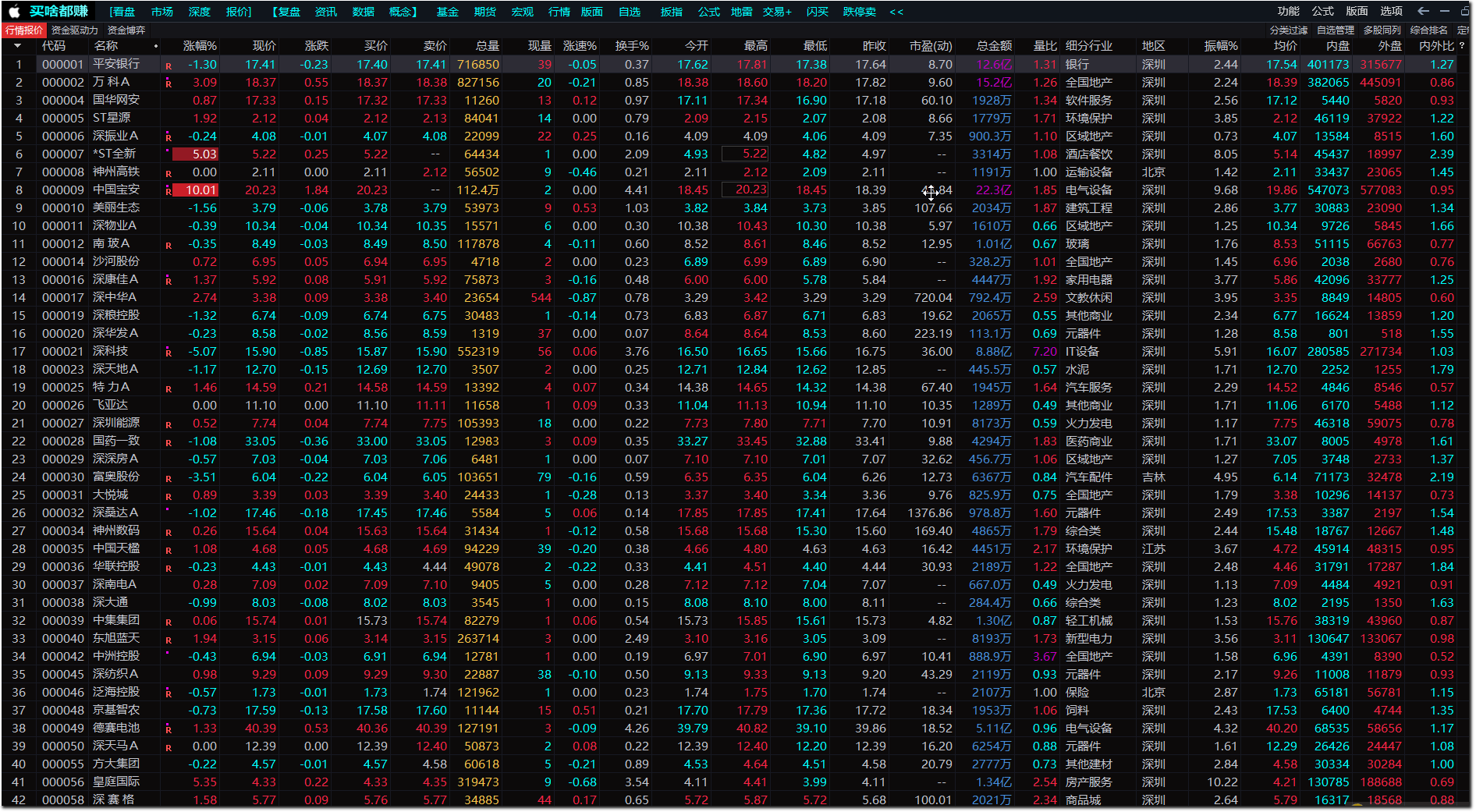
Task: Click the 银行 industry cell
Action: (1077, 65)
